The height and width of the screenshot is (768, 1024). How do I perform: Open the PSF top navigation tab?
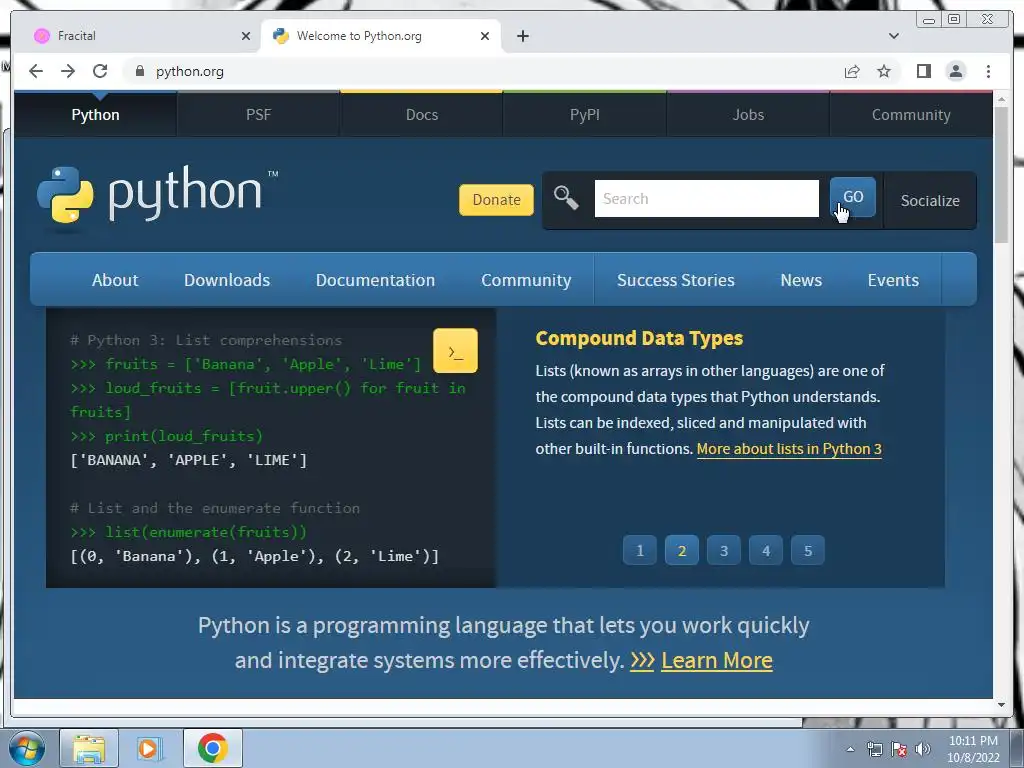click(x=259, y=115)
